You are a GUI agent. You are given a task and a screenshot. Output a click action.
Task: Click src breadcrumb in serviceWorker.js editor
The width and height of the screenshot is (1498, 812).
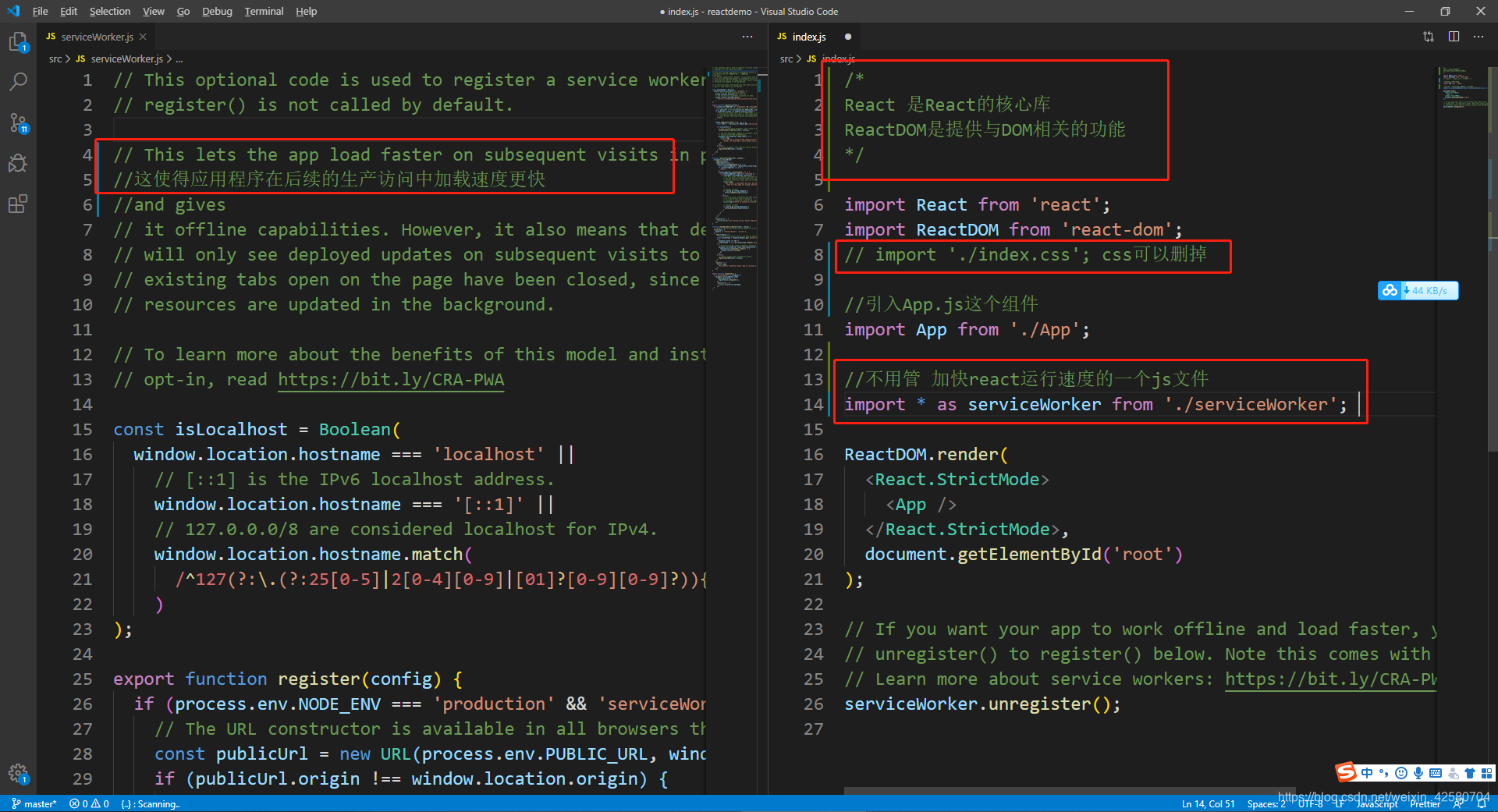click(x=55, y=59)
